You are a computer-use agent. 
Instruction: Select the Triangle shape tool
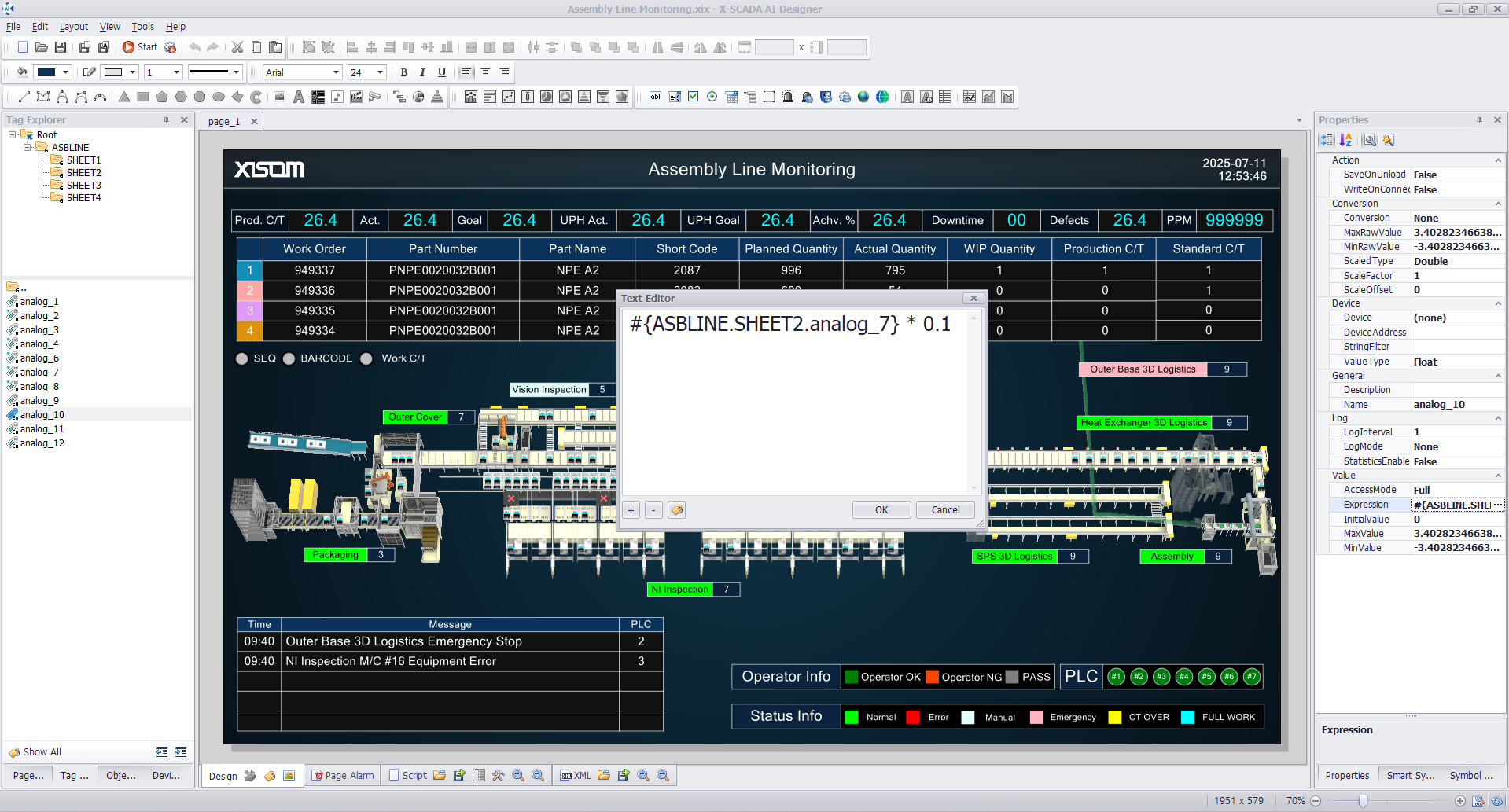124,97
